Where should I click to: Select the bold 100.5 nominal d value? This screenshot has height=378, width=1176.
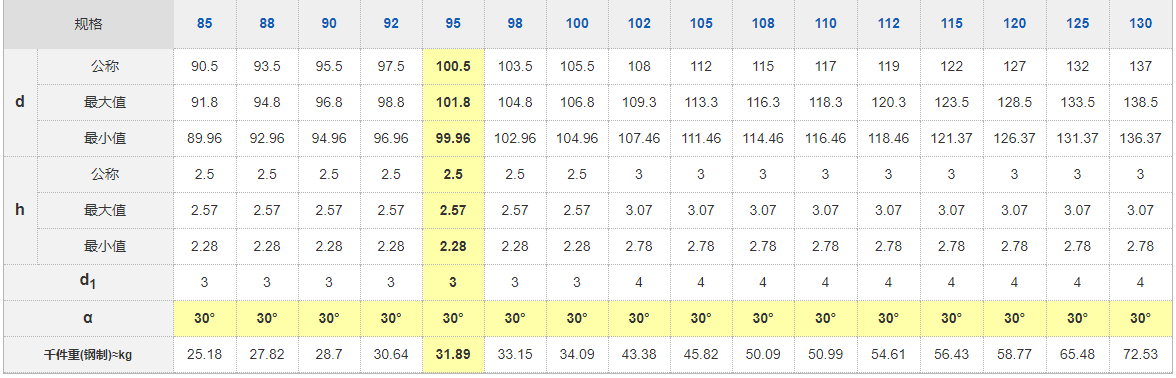coord(453,66)
